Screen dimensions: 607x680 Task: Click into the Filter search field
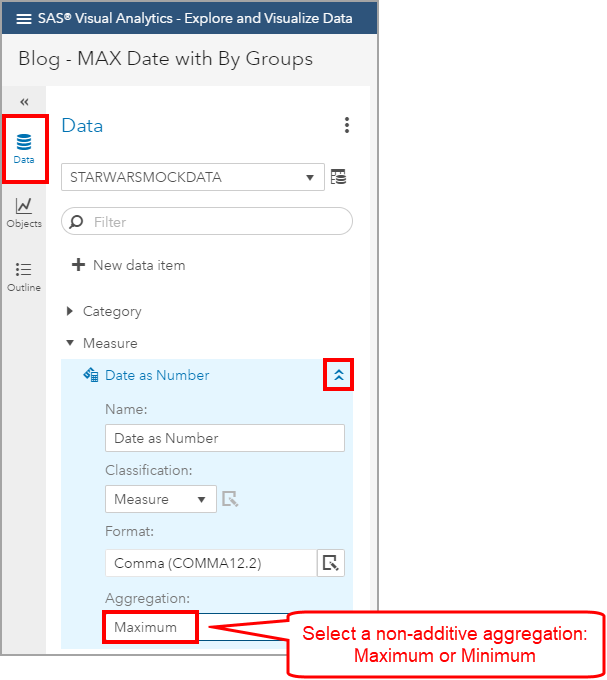click(x=207, y=222)
